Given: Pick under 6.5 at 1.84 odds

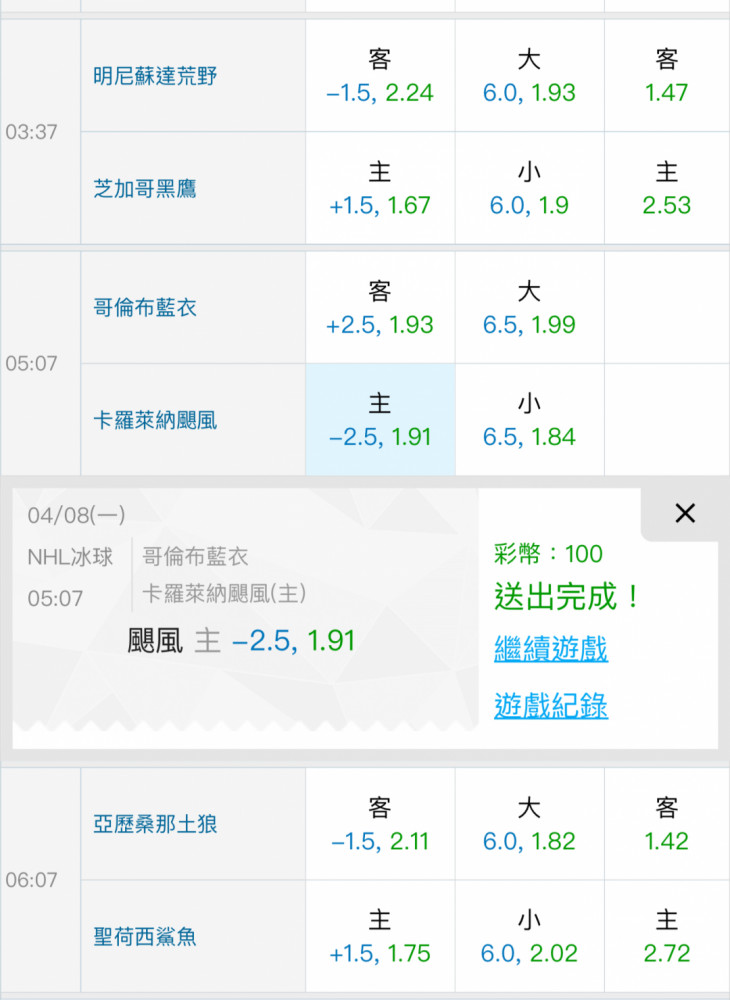Looking at the screenshot, I should coord(529,420).
